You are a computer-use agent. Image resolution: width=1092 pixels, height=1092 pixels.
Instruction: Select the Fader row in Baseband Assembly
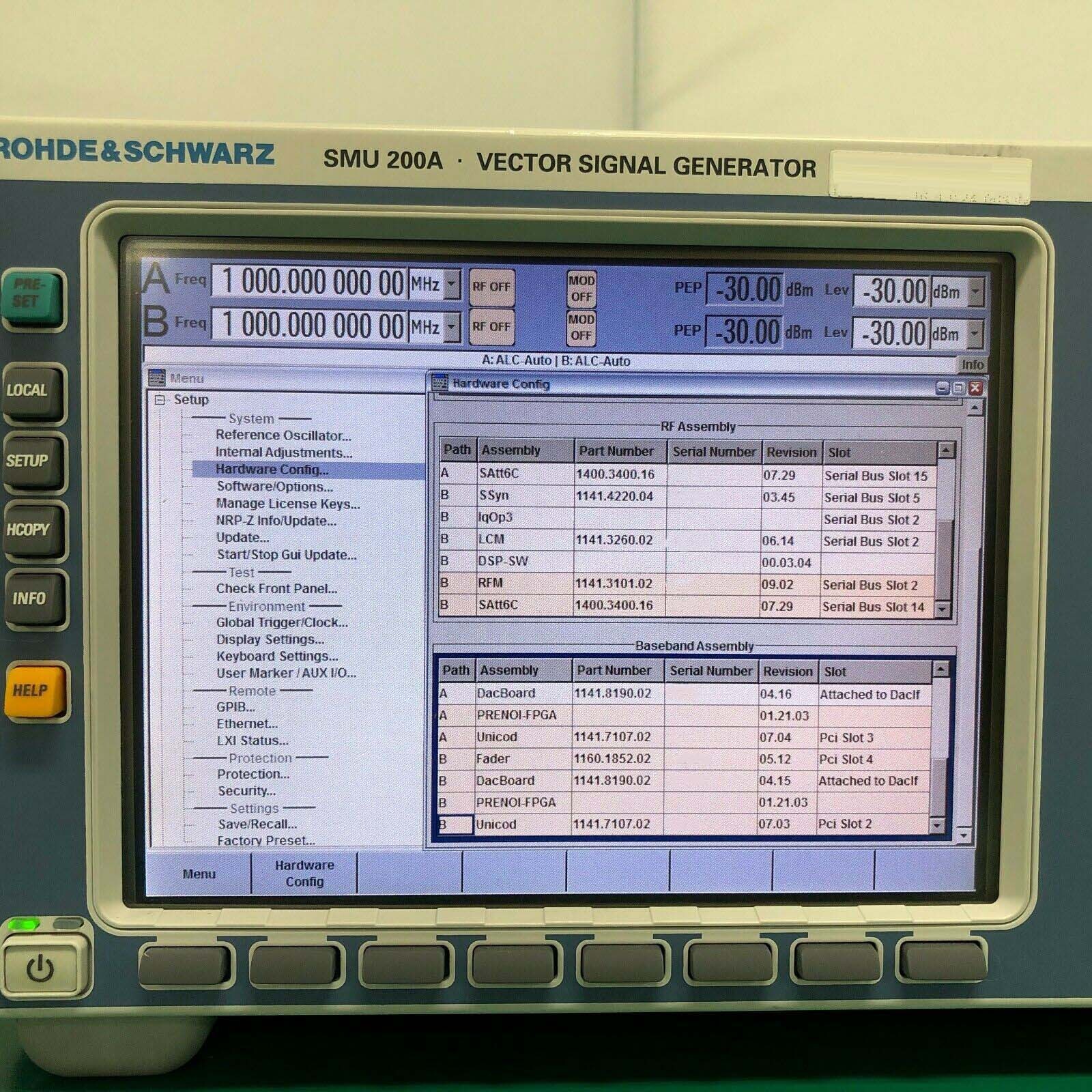[x=684, y=759]
